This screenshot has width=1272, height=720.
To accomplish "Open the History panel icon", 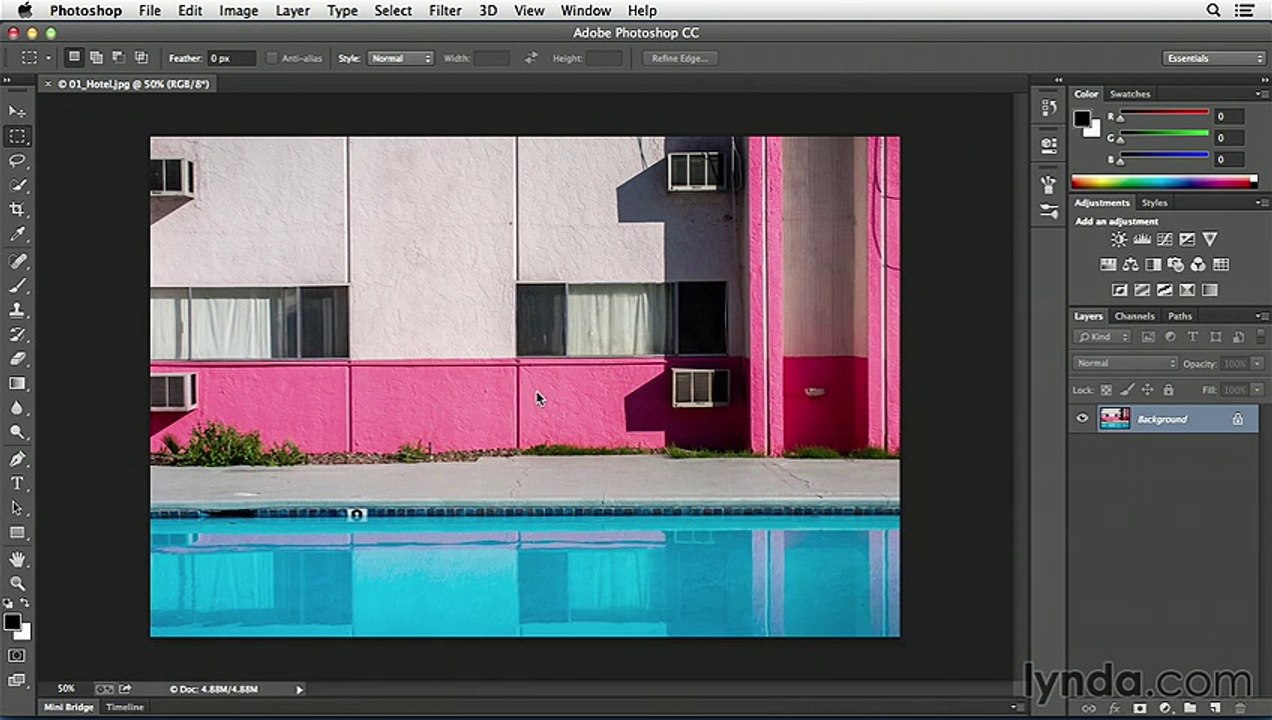I will (1048, 107).
